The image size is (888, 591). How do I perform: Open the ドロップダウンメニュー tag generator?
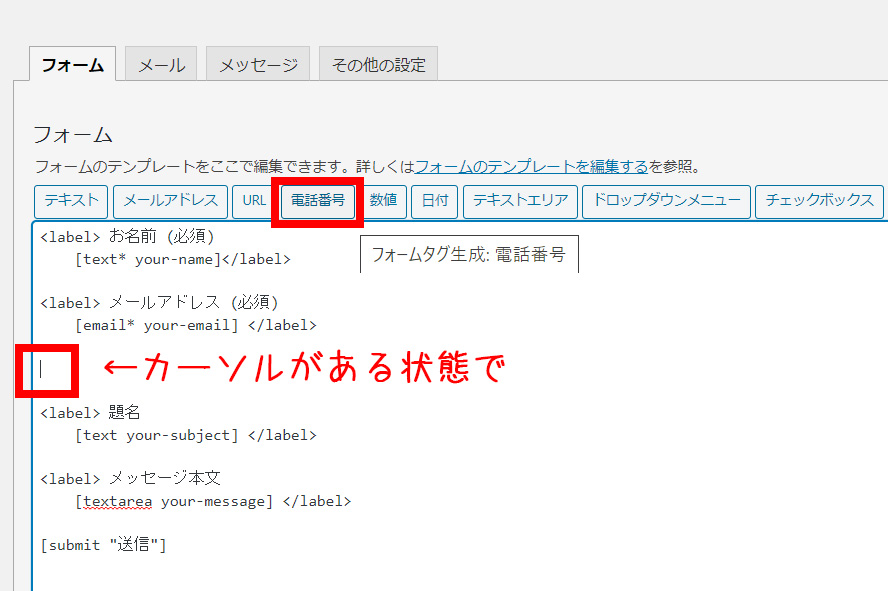(665, 200)
